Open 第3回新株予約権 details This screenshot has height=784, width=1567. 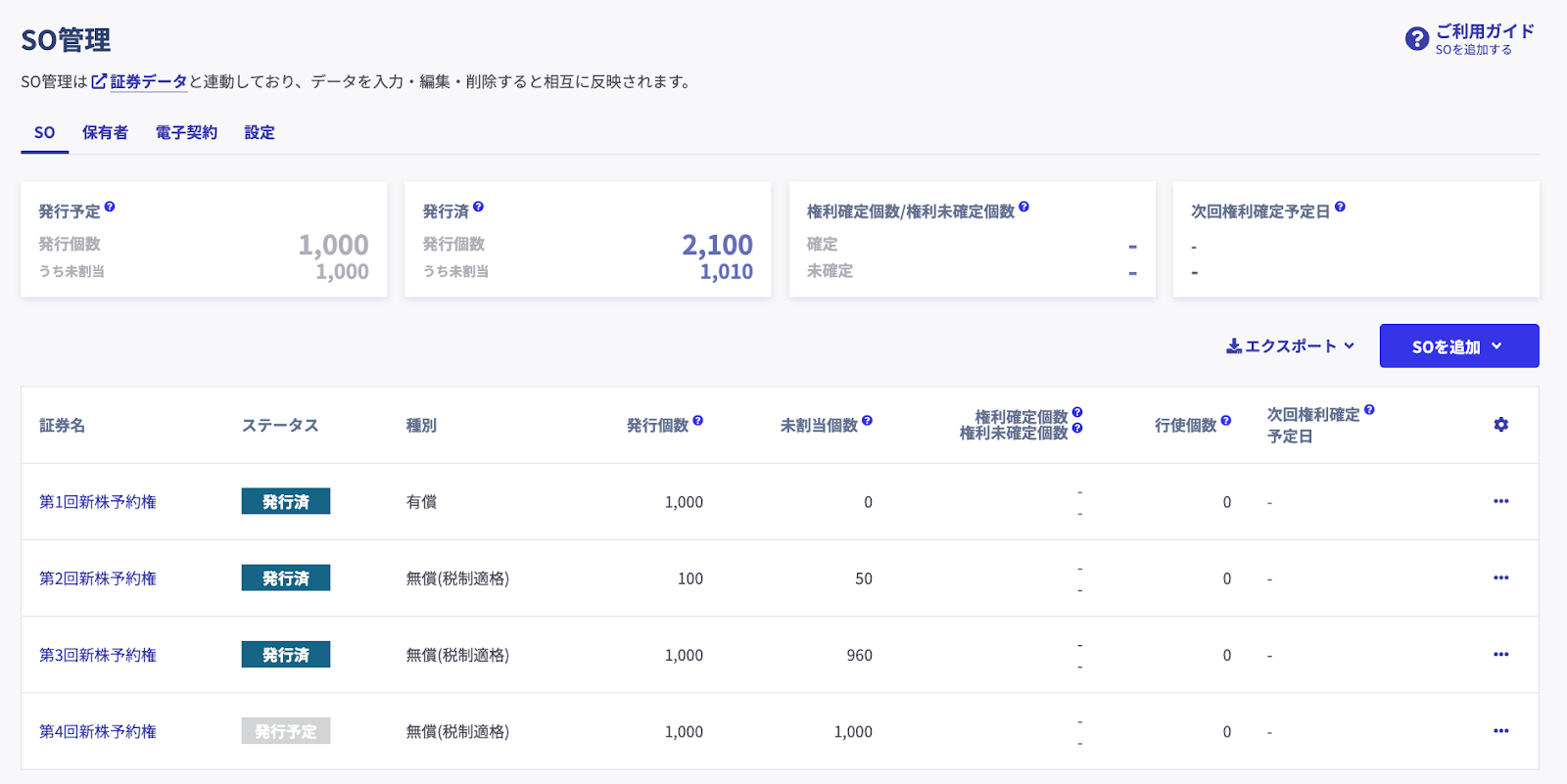[98, 655]
